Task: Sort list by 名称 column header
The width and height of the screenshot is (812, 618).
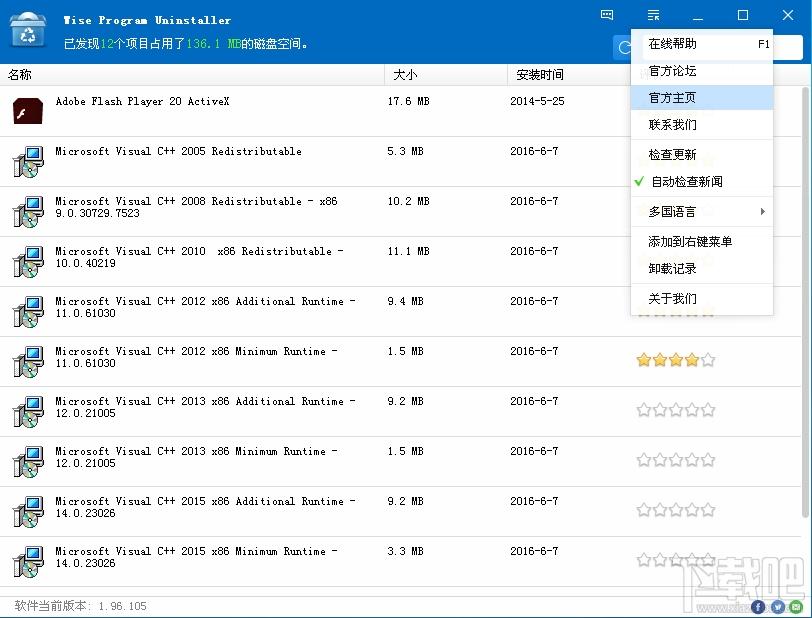Action: click(x=192, y=75)
